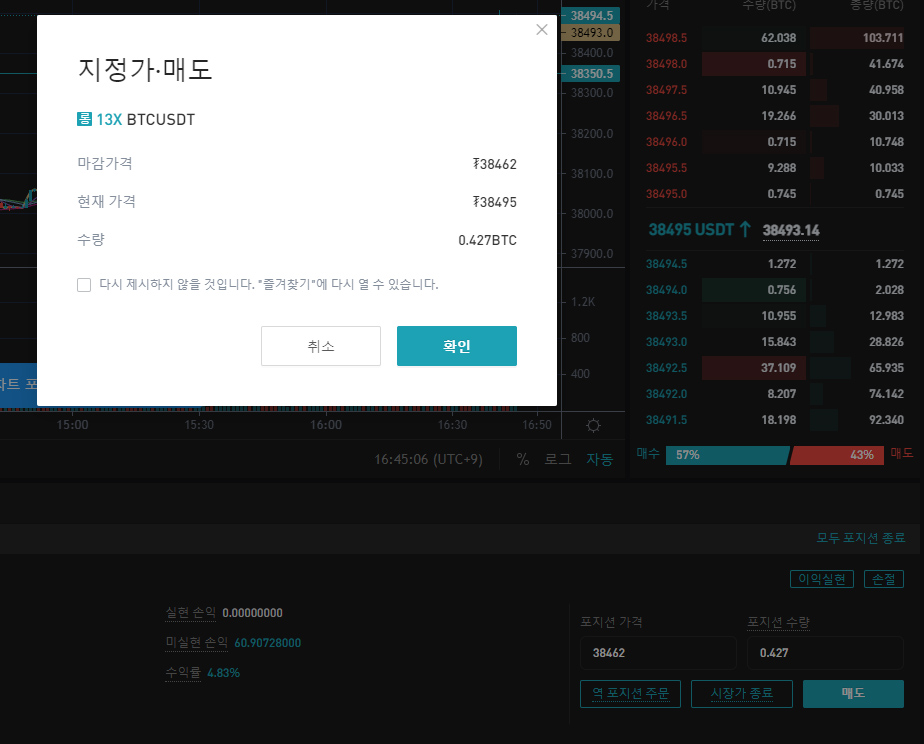Click 역 포지션 주문 button
Image resolution: width=924 pixels, height=744 pixels.
[631, 694]
